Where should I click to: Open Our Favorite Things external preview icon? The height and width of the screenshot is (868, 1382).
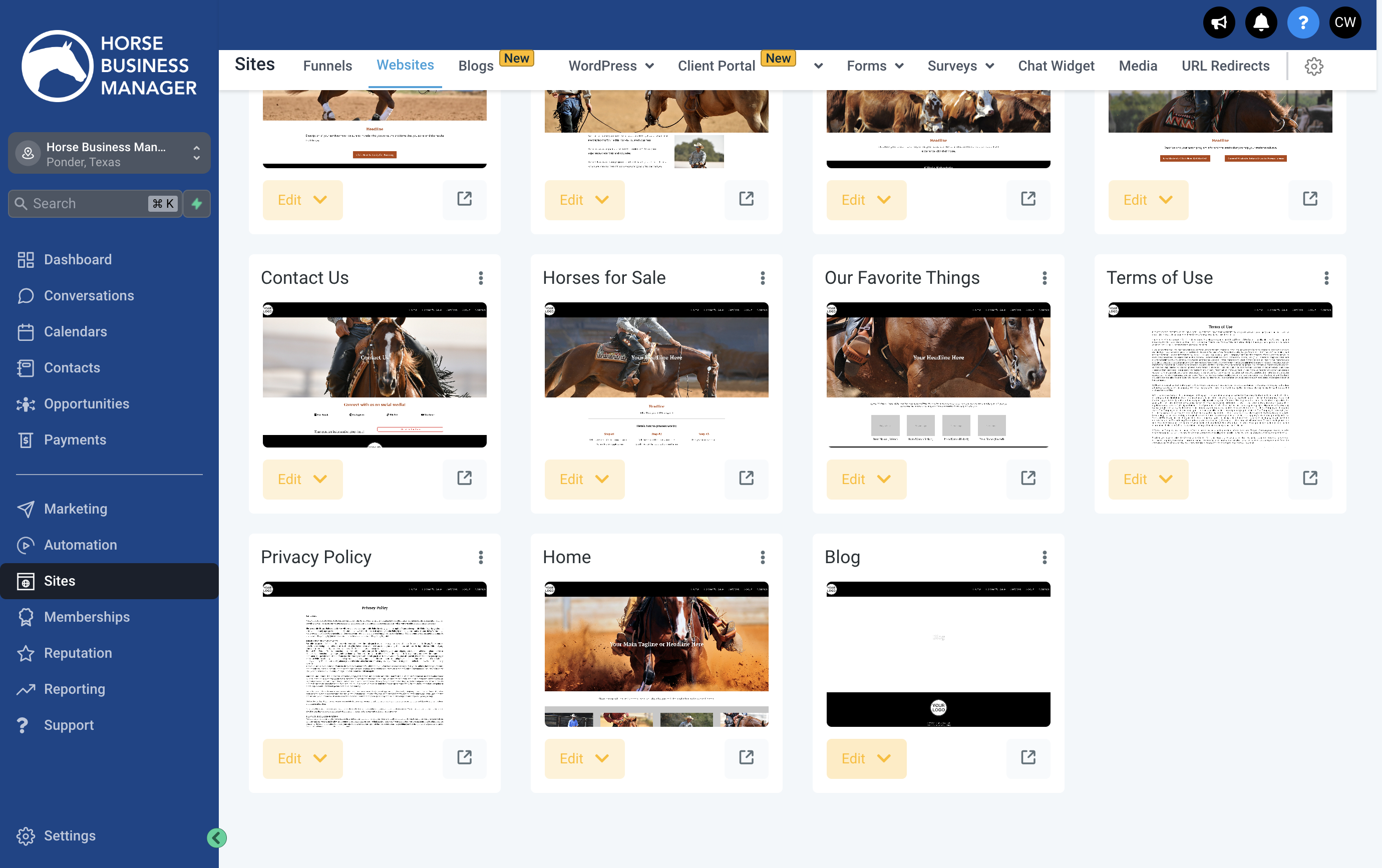coord(1028,479)
